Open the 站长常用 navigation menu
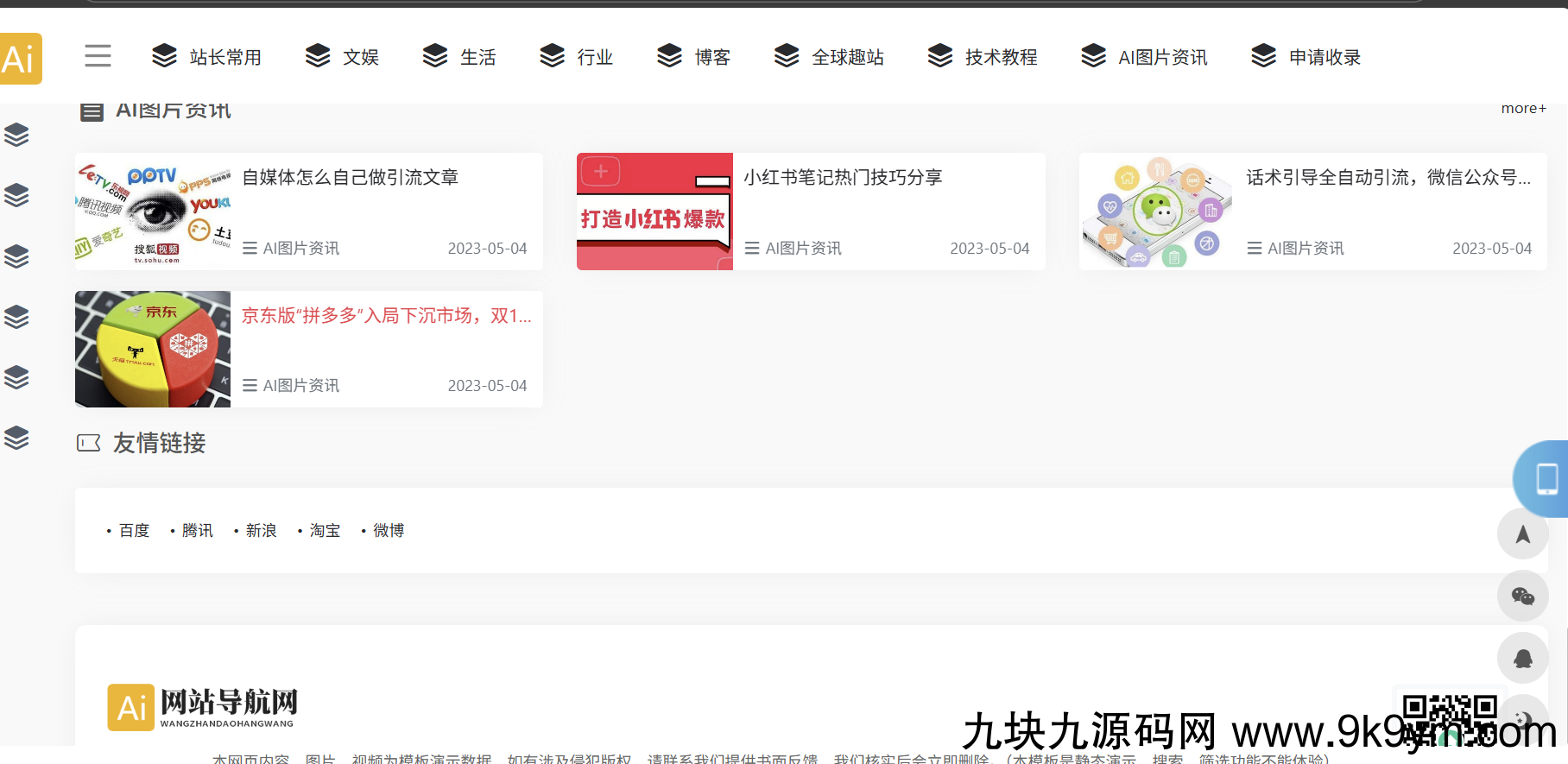This screenshot has width=1568, height=764. pyautogui.click(x=225, y=57)
